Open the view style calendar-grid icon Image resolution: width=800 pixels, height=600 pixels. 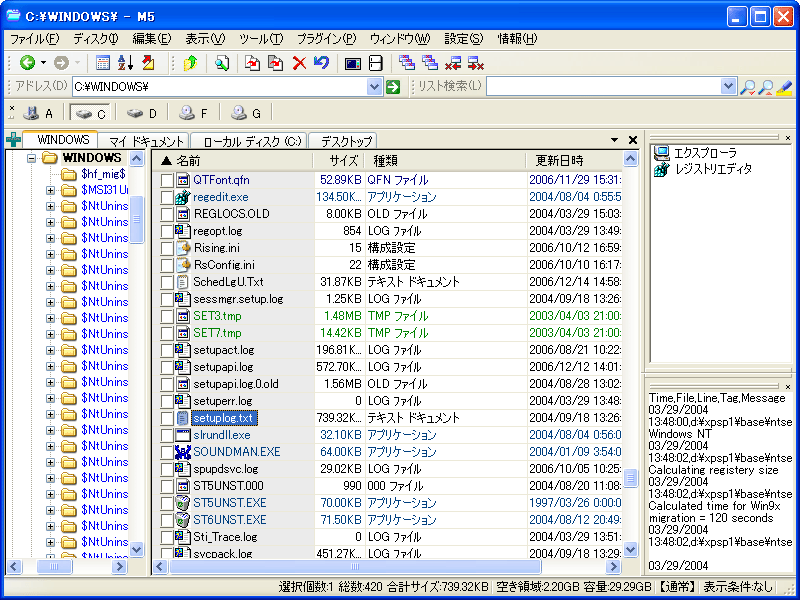click(x=103, y=63)
